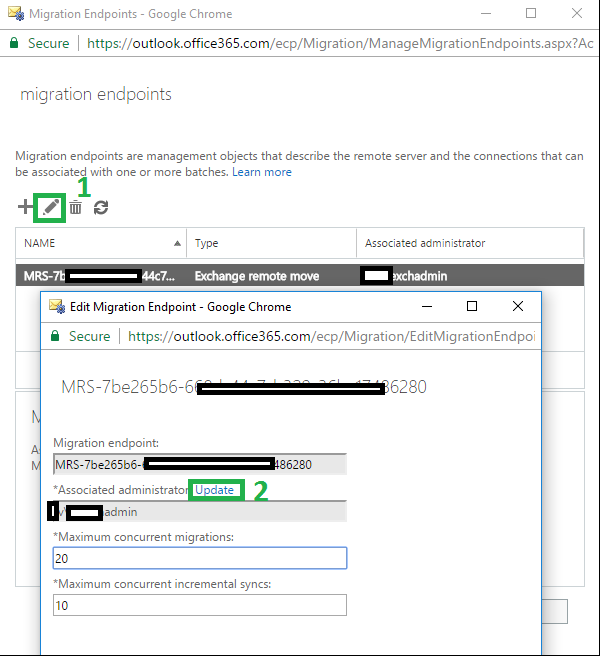Add a new migration endpoint with plus icon
The height and width of the screenshot is (656, 600).
25,207
